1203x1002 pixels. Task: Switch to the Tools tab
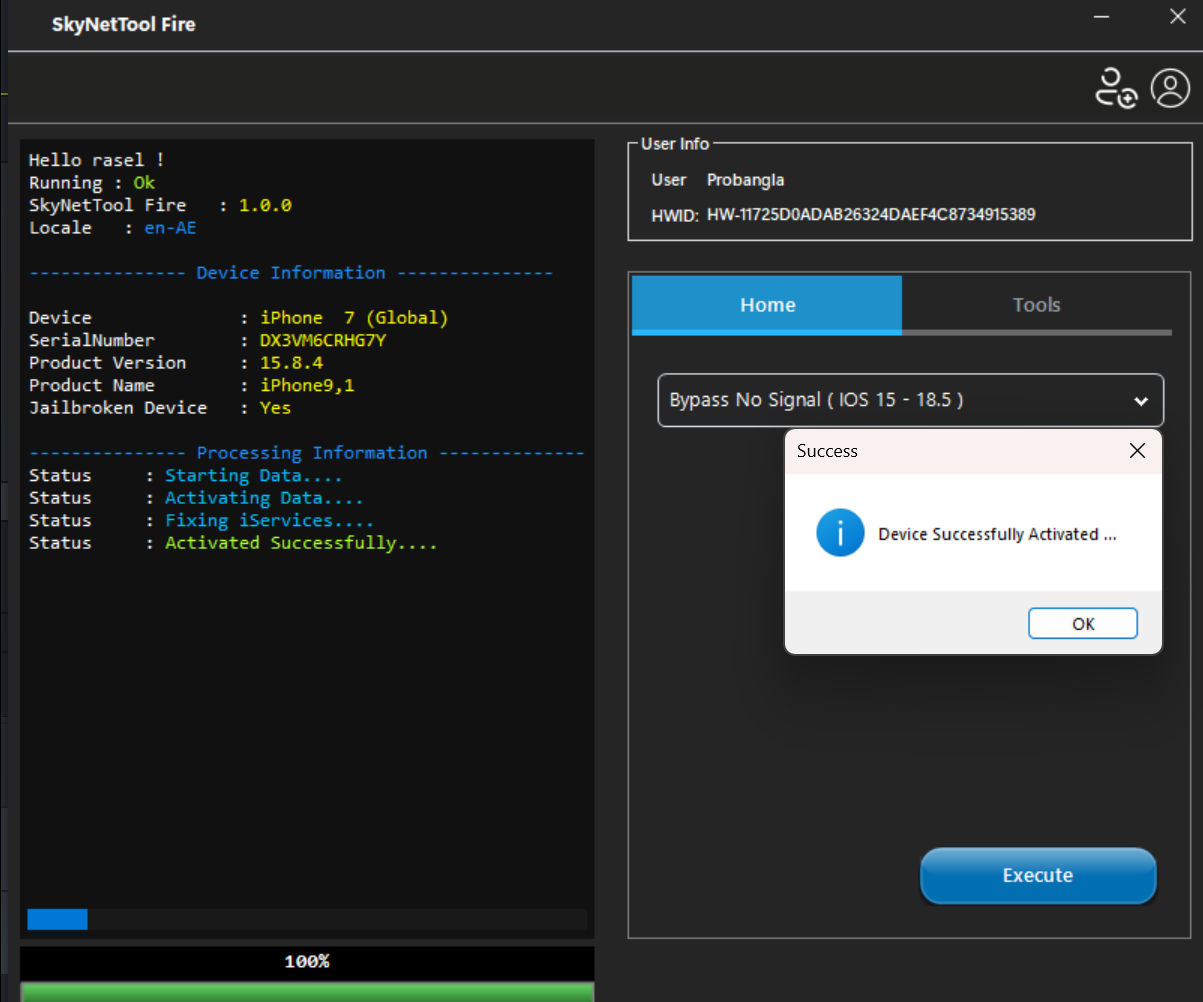coord(1035,305)
